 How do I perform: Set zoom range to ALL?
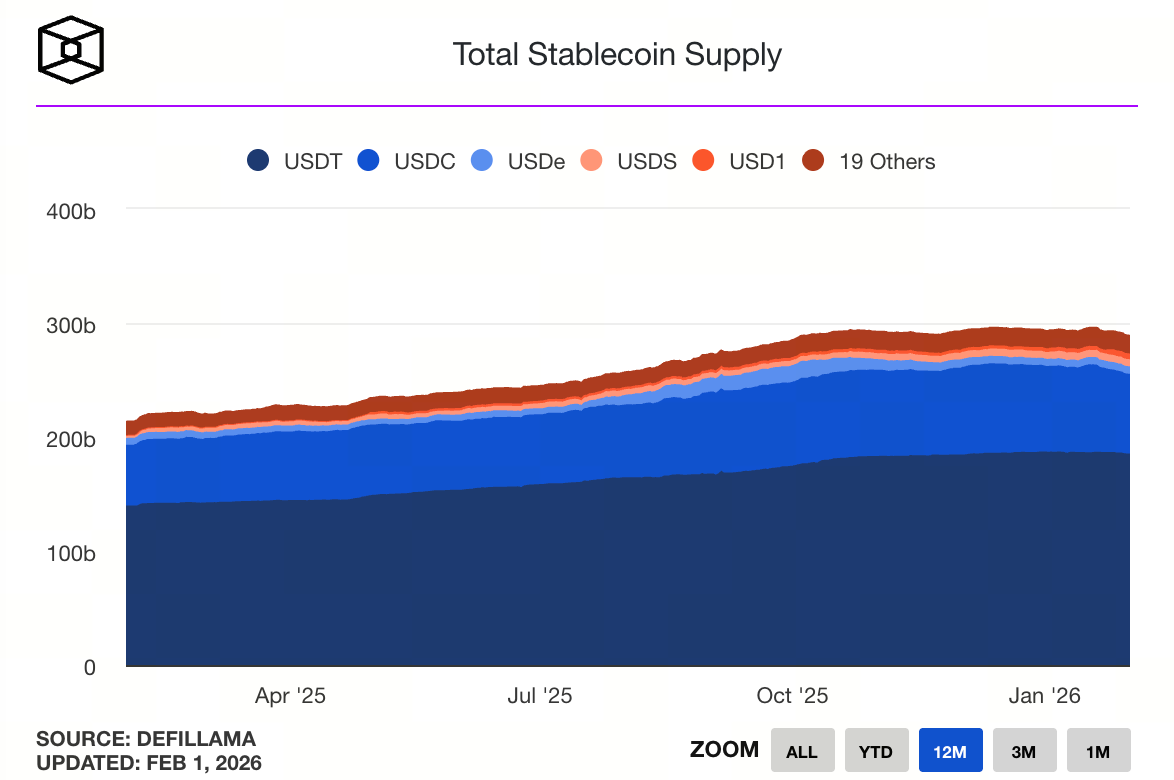[802, 751]
